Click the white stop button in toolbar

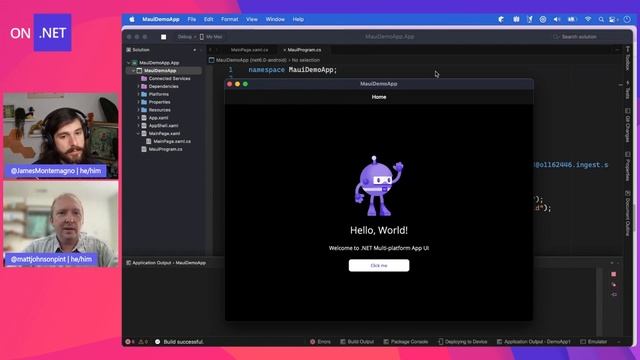pyautogui.click(x=164, y=37)
